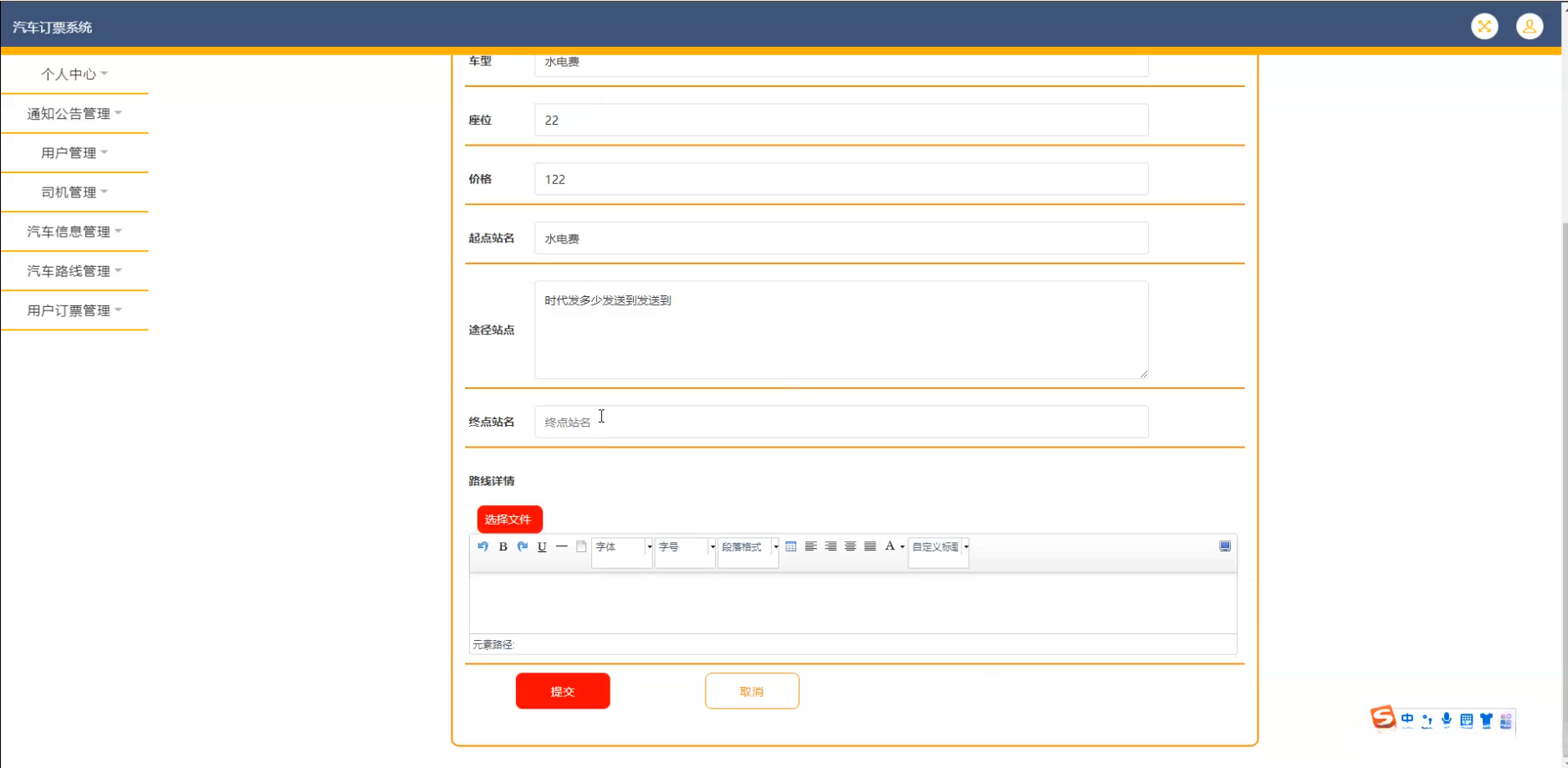Screen dimensions: 1568x768
Task: Open the IME soft keyboard icon
Action: [x=1467, y=720]
